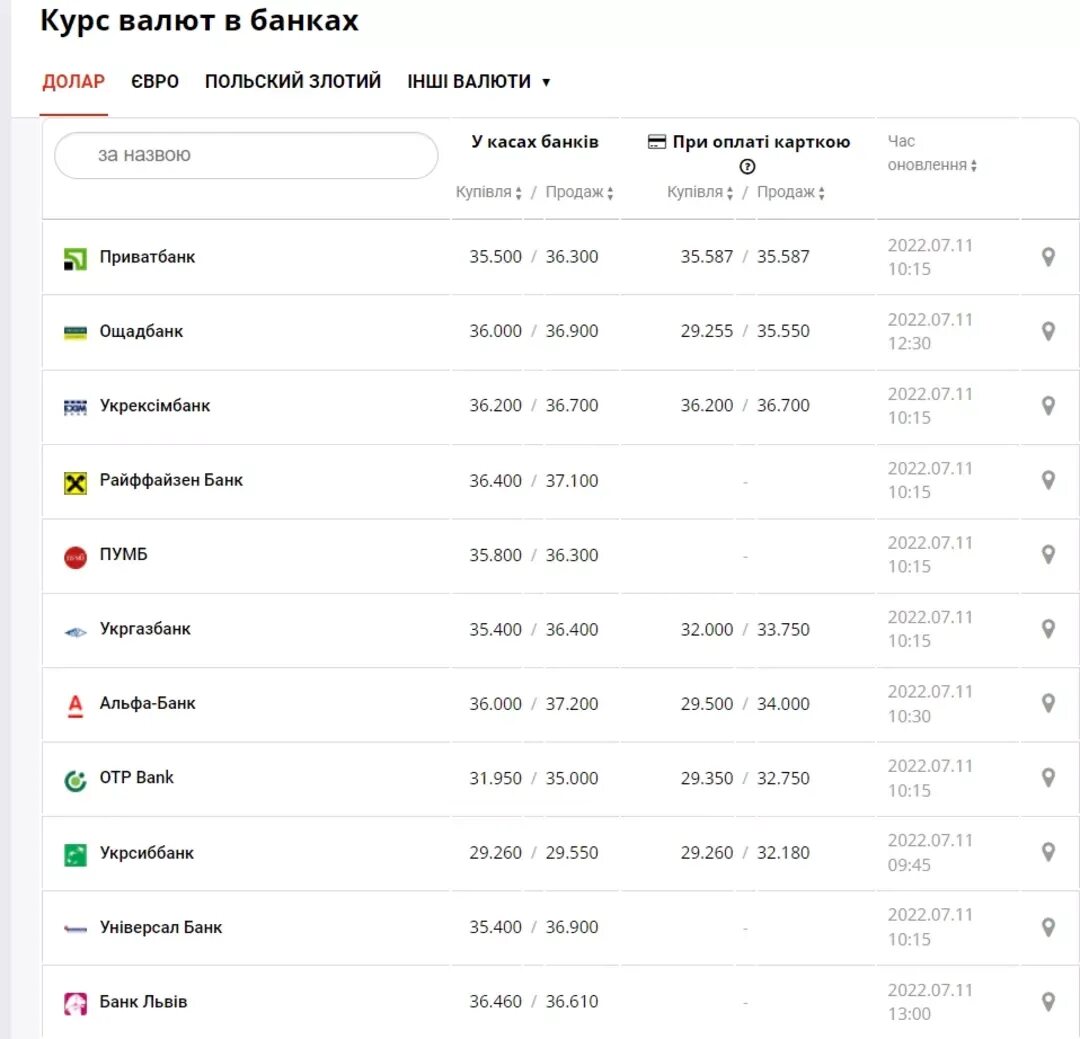Click the Укрсиббанк green logo
The width and height of the screenshot is (1080, 1039).
tap(75, 855)
